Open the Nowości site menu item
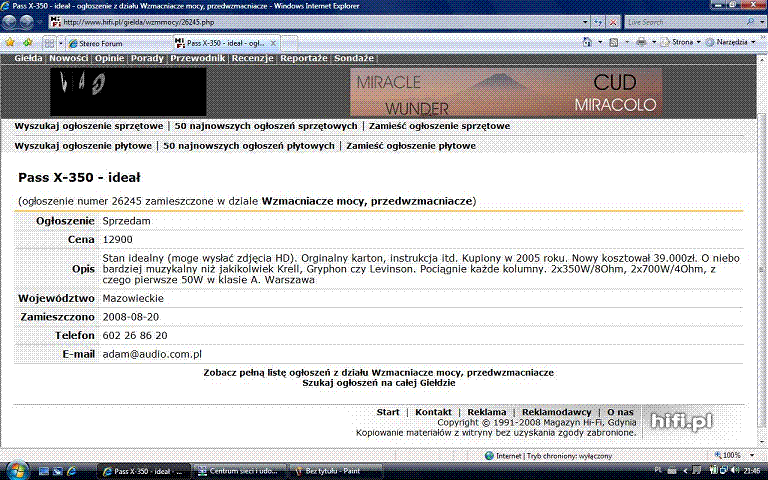The width and height of the screenshot is (768, 480). 69,58
